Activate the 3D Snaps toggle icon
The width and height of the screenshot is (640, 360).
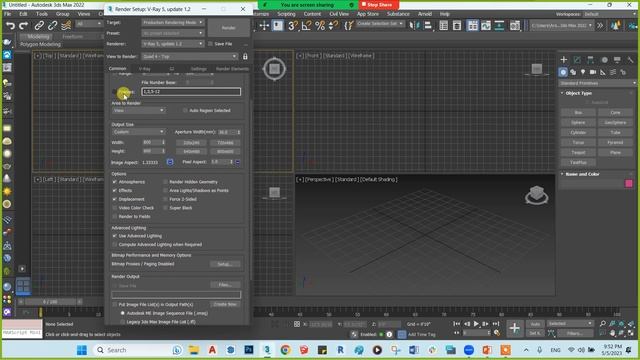point(293,26)
